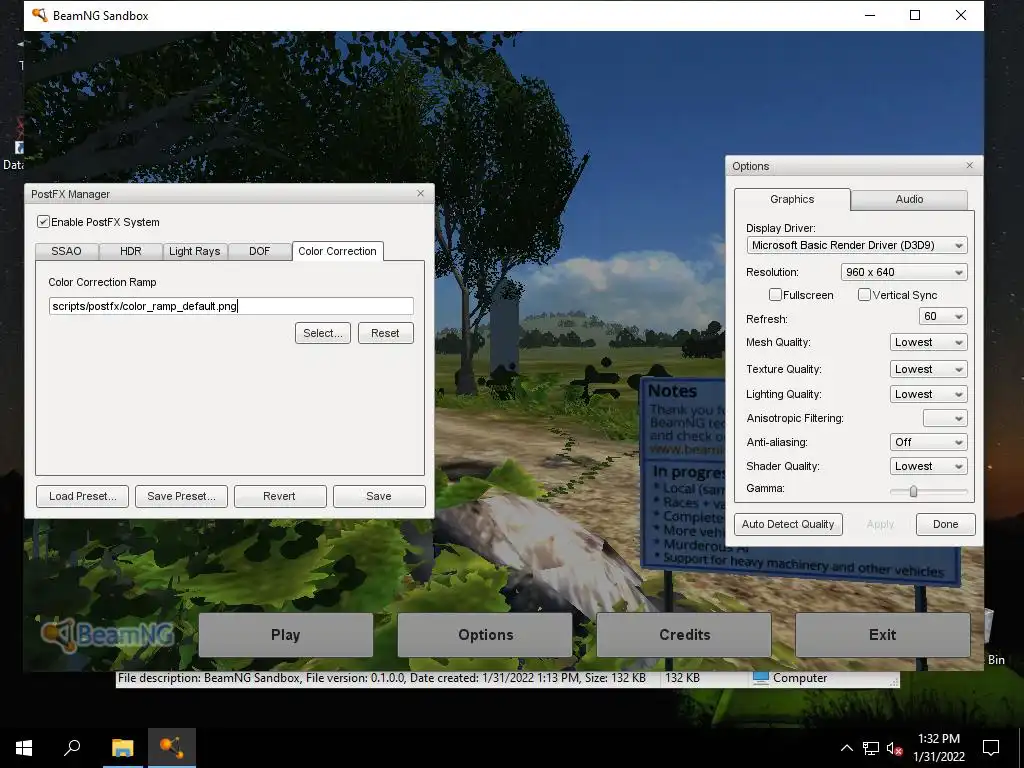Expand Texture Quality dropdown

[x=929, y=369]
